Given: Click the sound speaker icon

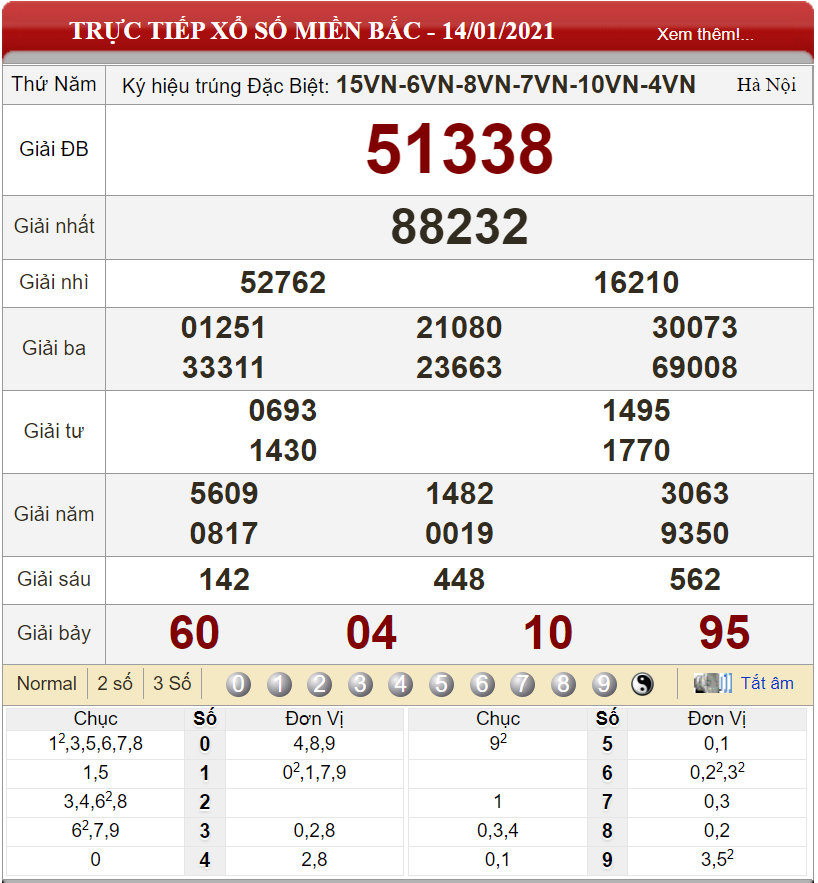Looking at the screenshot, I should (x=713, y=683).
